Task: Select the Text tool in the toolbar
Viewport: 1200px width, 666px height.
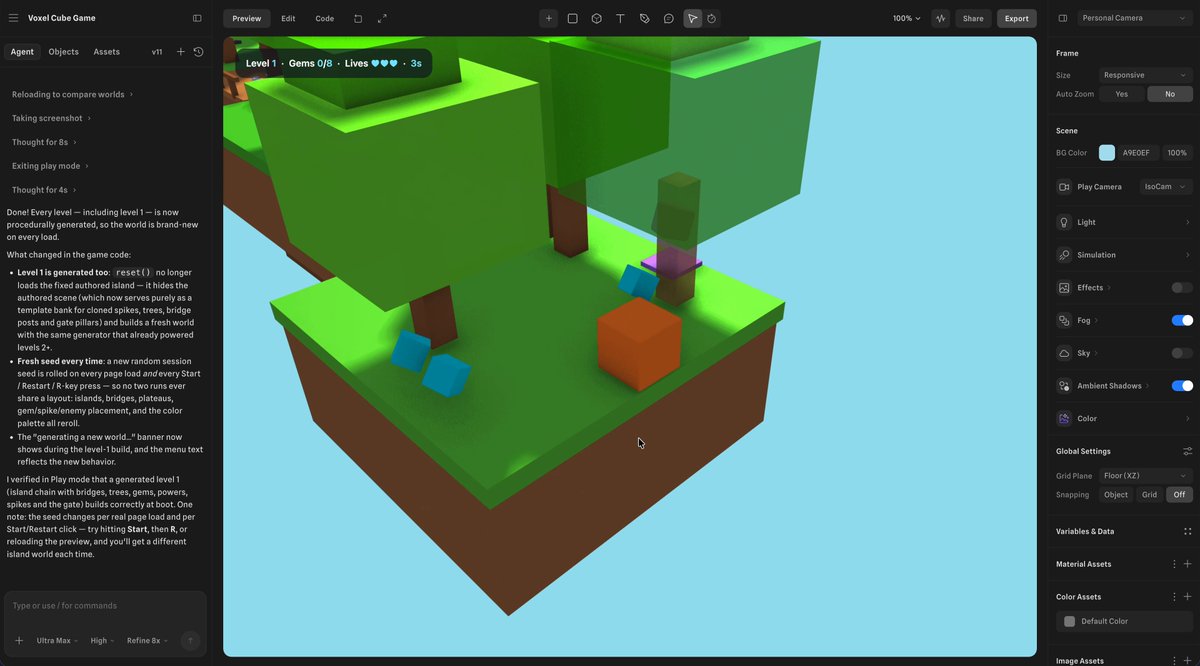Action: coord(620,18)
